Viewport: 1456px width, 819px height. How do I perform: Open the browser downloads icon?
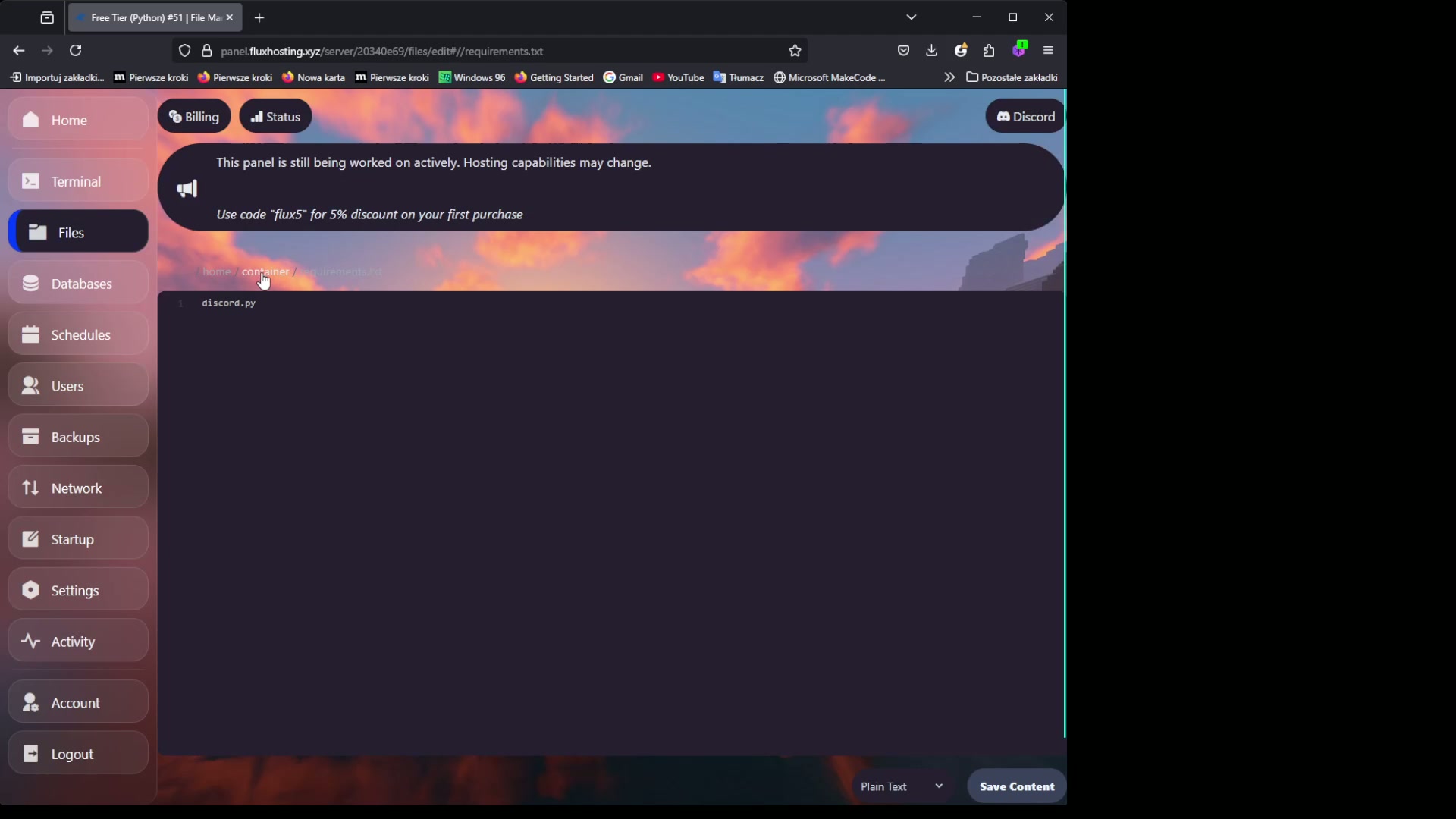(932, 51)
